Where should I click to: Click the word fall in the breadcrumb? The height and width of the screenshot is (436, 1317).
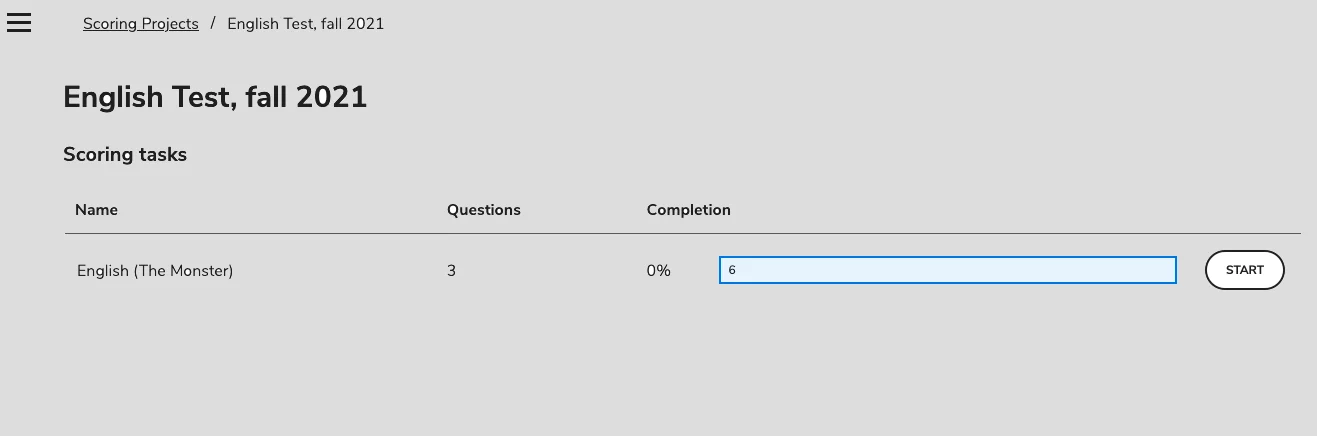(x=328, y=24)
